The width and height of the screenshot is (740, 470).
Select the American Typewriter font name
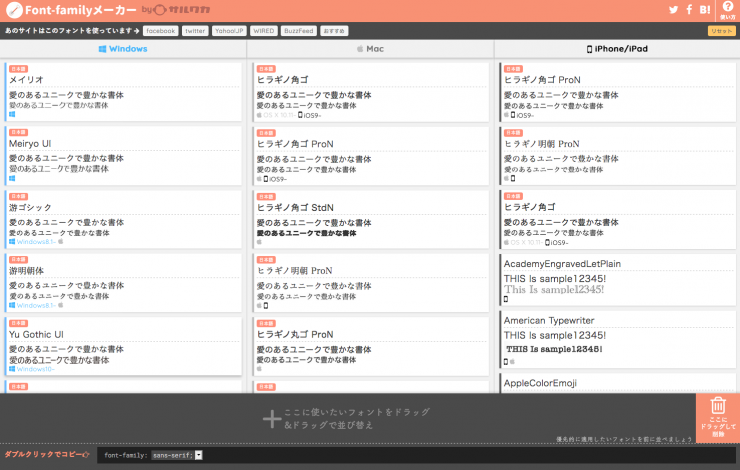pyautogui.click(x=549, y=320)
